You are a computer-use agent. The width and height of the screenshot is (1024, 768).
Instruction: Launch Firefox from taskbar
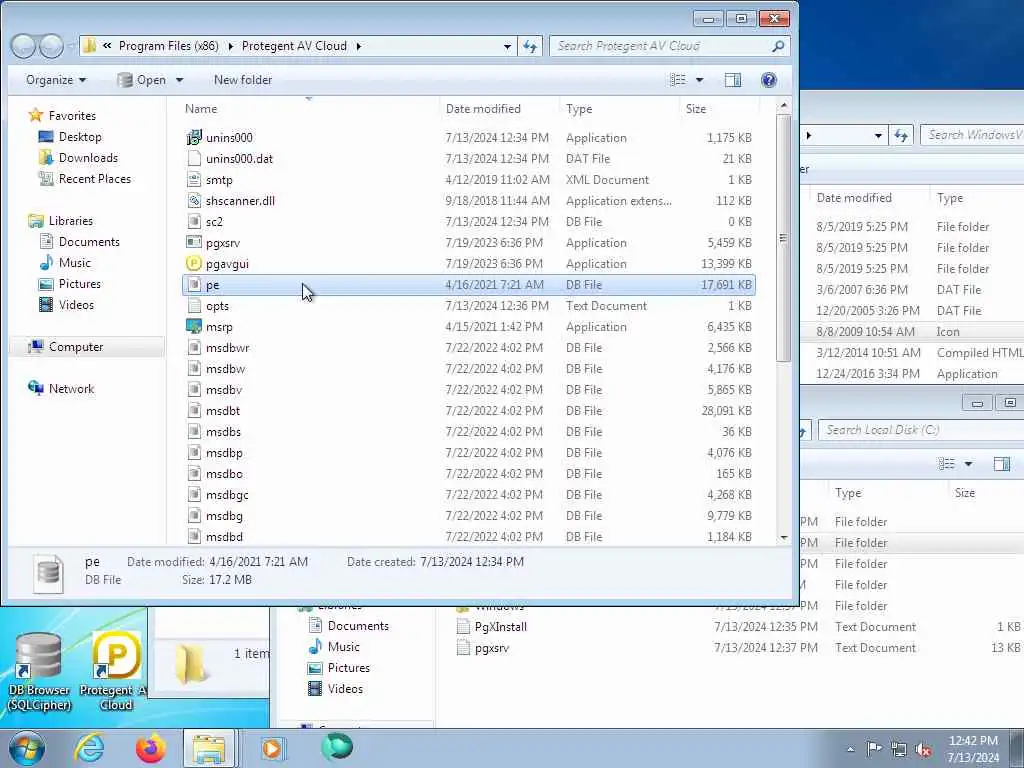(151, 748)
